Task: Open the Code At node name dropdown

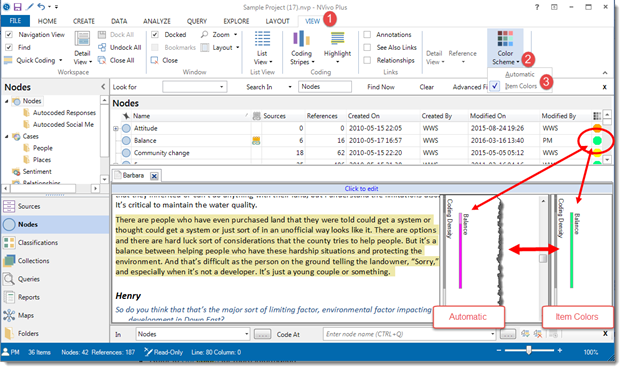Action: pos(492,334)
